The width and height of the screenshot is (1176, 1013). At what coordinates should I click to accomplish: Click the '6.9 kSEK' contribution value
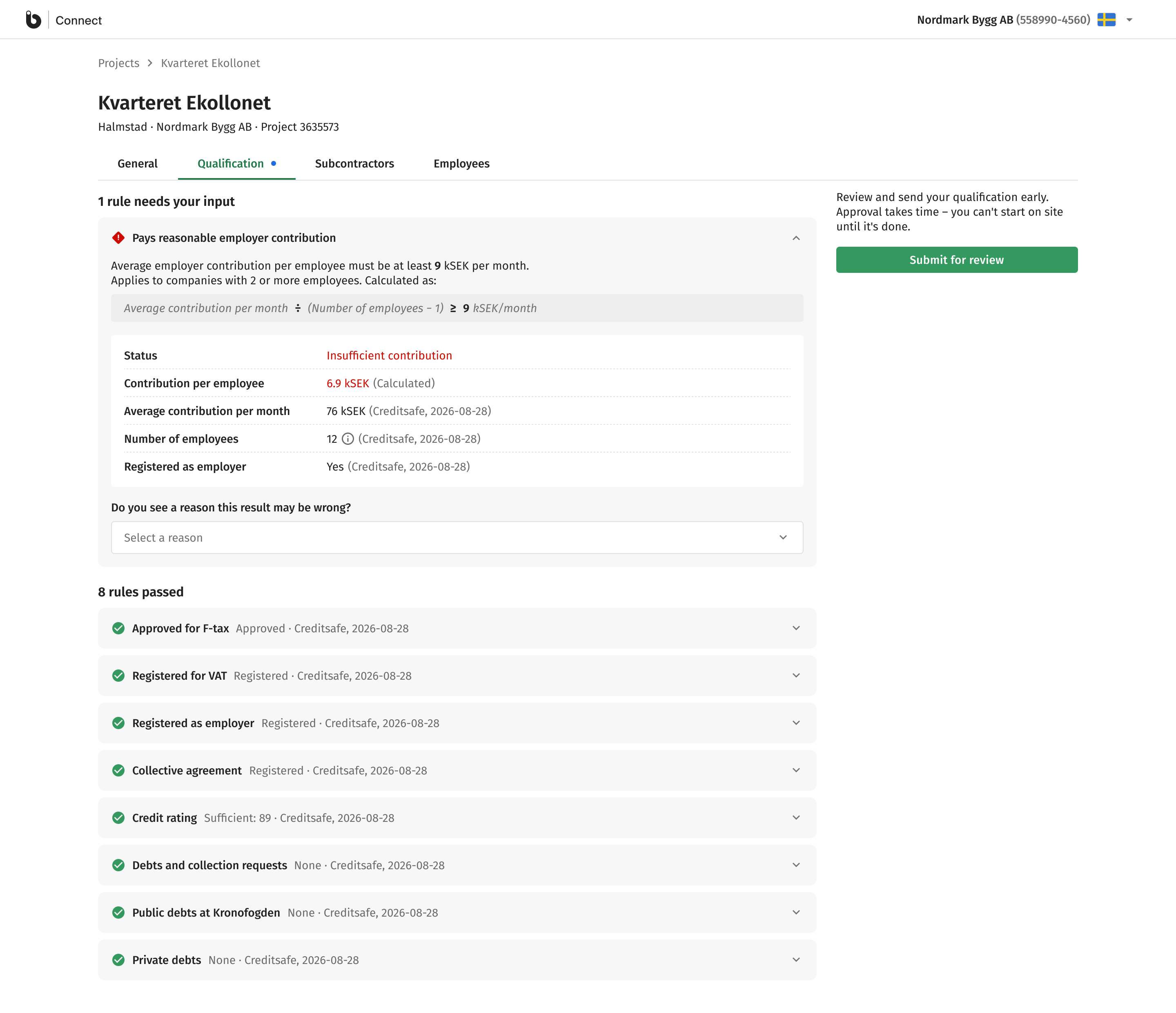(348, 383)
